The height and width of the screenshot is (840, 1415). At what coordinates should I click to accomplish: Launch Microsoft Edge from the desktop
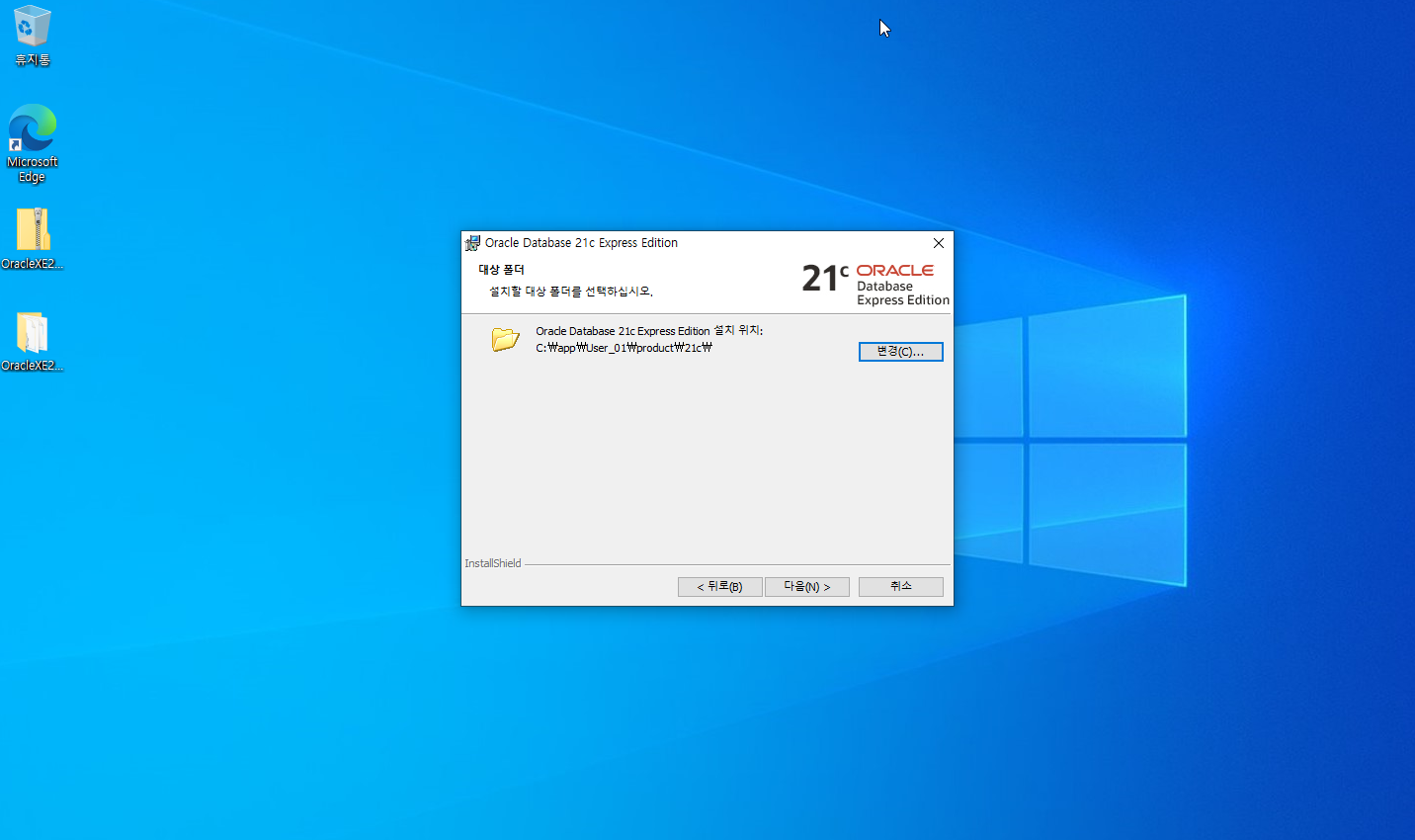pyautogui.click(x=32, y=143)
